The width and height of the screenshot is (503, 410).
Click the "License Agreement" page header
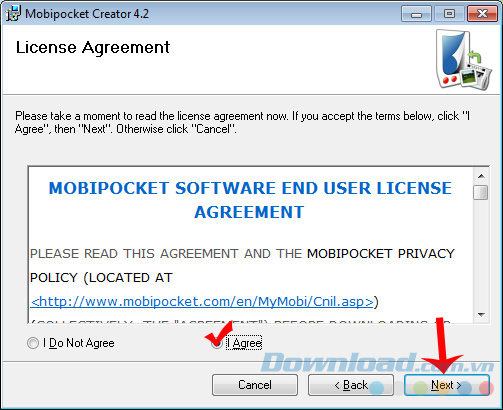[93, 47]
